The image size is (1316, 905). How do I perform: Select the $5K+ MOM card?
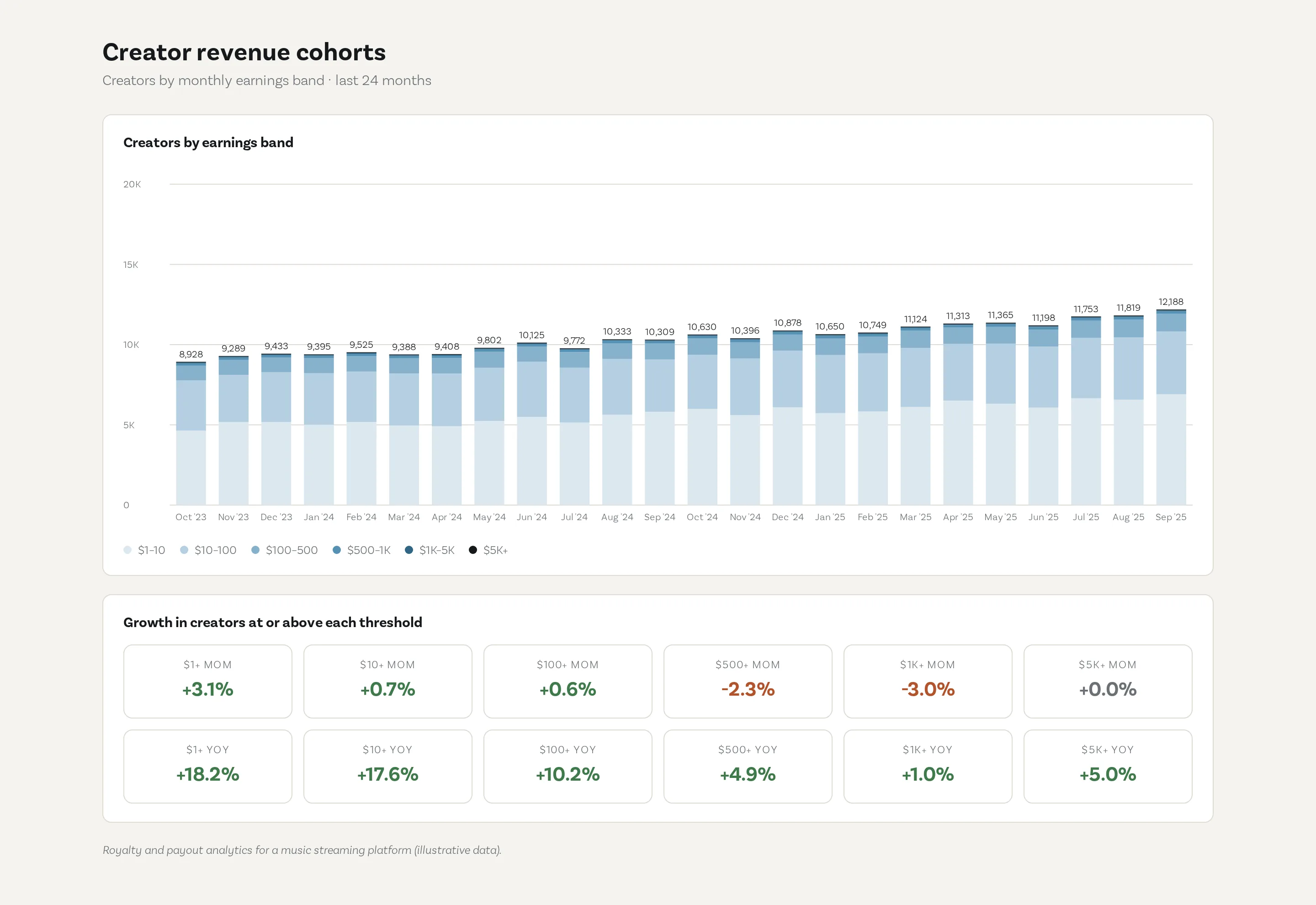tap(1108, 681)
